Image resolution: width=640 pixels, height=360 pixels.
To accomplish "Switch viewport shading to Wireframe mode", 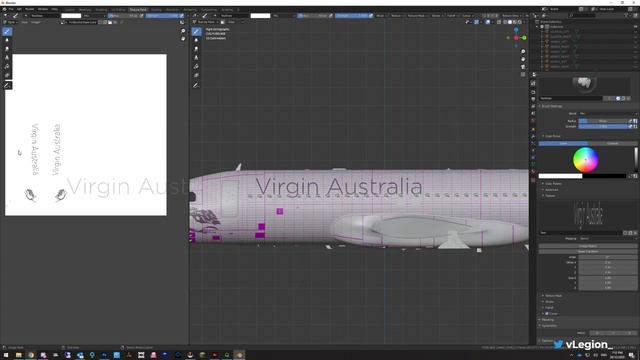I will (x=505, y=22).
